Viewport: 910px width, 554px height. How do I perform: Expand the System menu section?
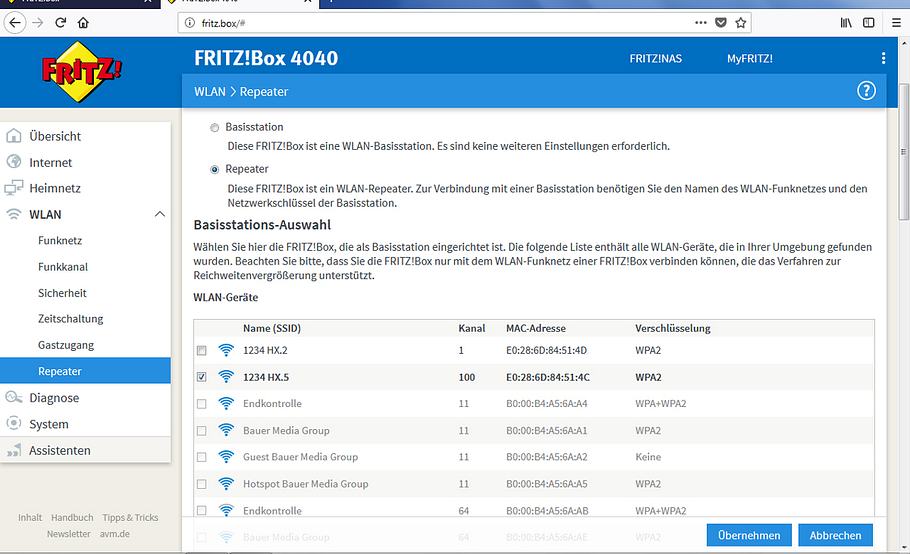(48, 424)
